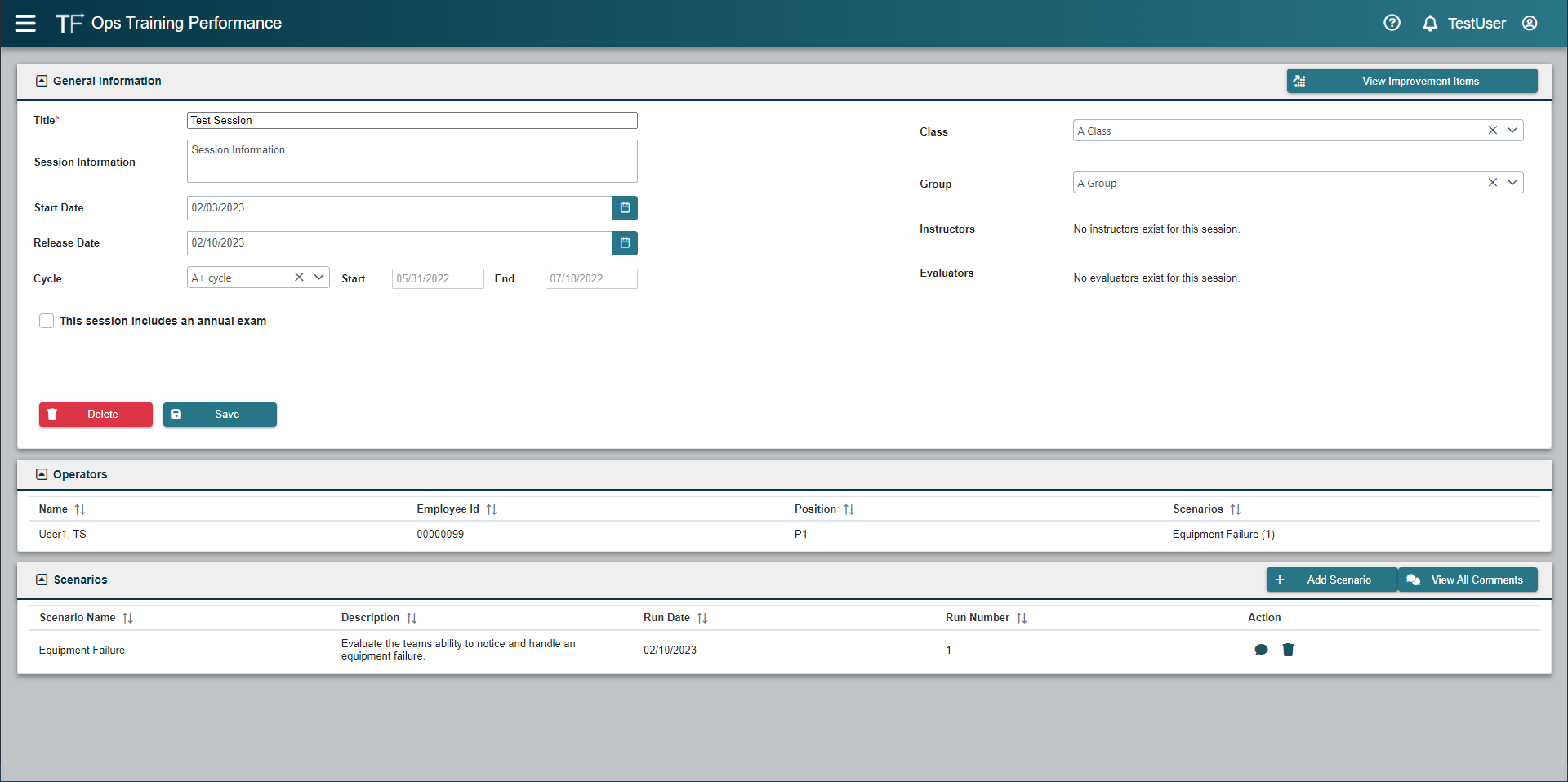The height and width of the screenshot is (782, 1568).
Task: Click the run date 02/10/2023 cell
Action: 670,651
